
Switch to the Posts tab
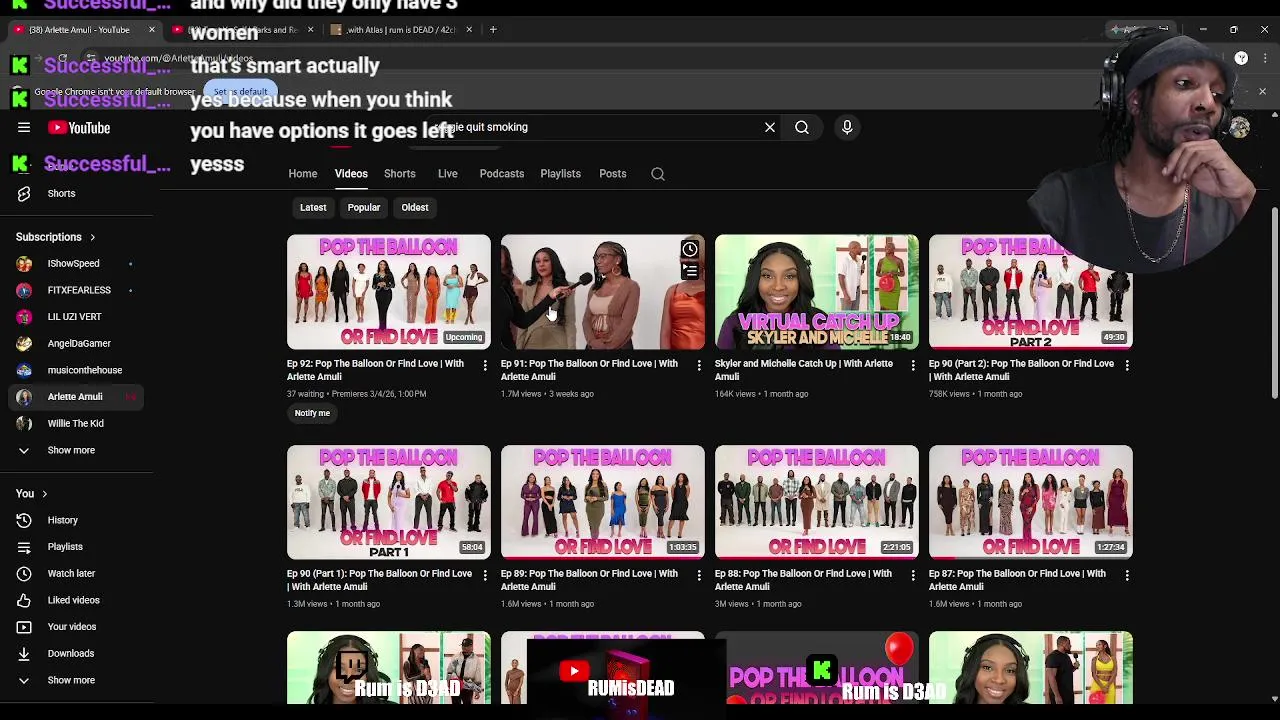click(613, 174)
